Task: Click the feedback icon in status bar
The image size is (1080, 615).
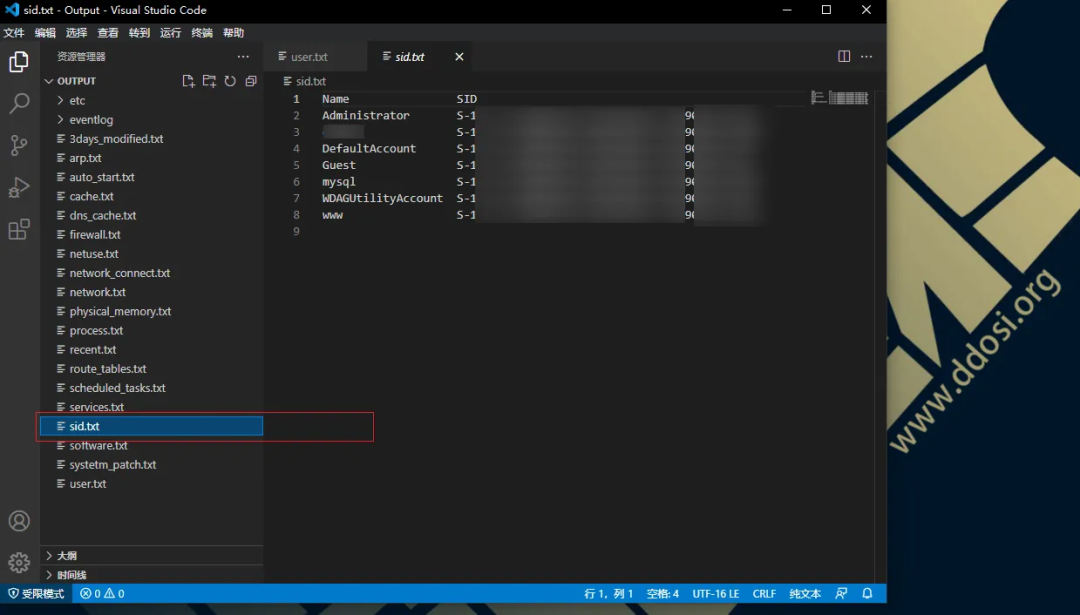Action: coord(841,593)
